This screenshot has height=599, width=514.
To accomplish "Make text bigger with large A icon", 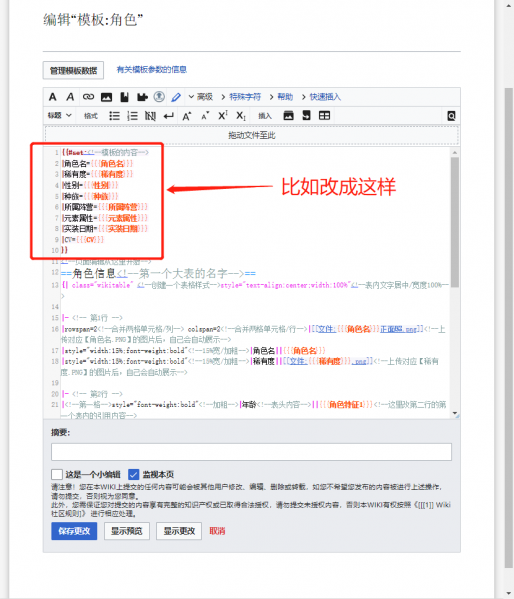I will tap(186, 116).
